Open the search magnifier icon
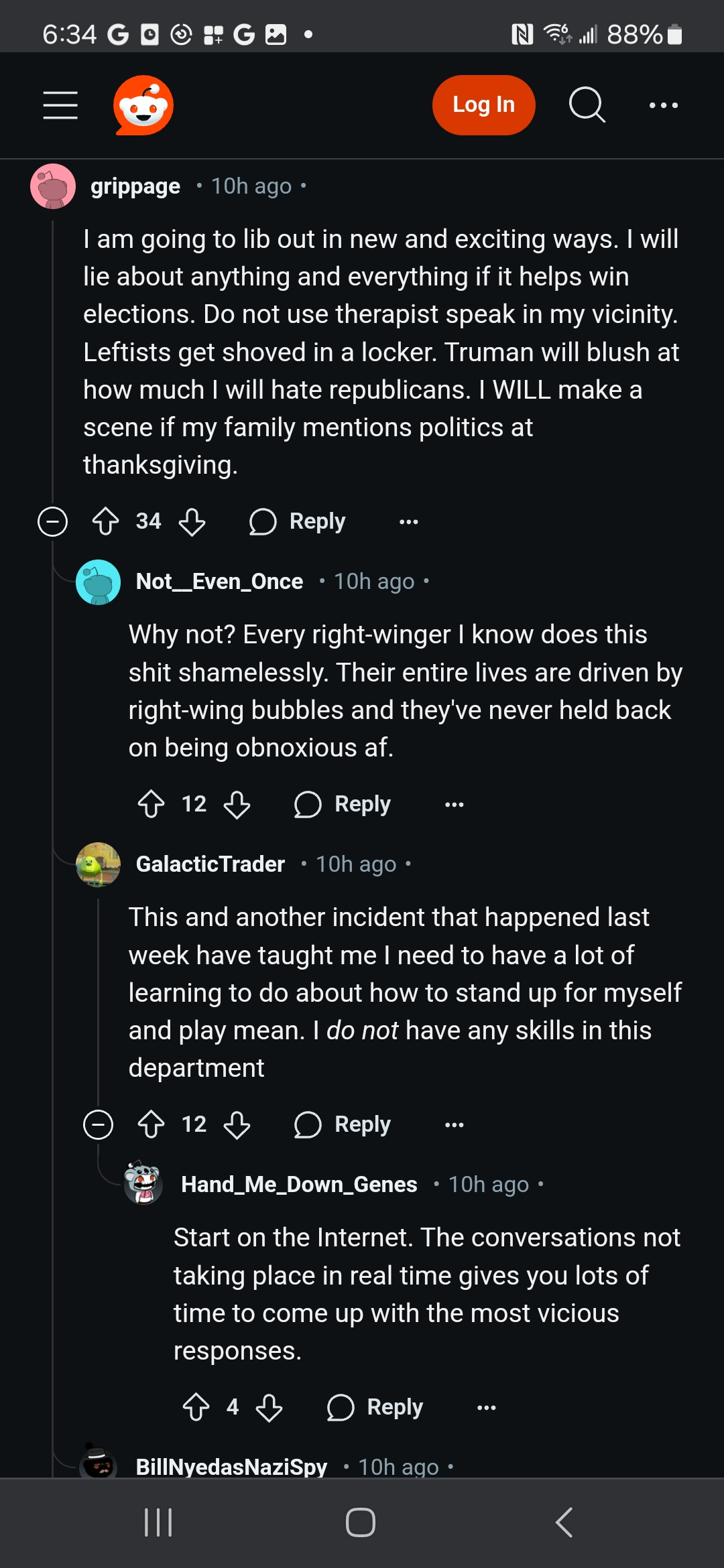The height and width of the screenshot is (1568, 724). pos(587,105)
